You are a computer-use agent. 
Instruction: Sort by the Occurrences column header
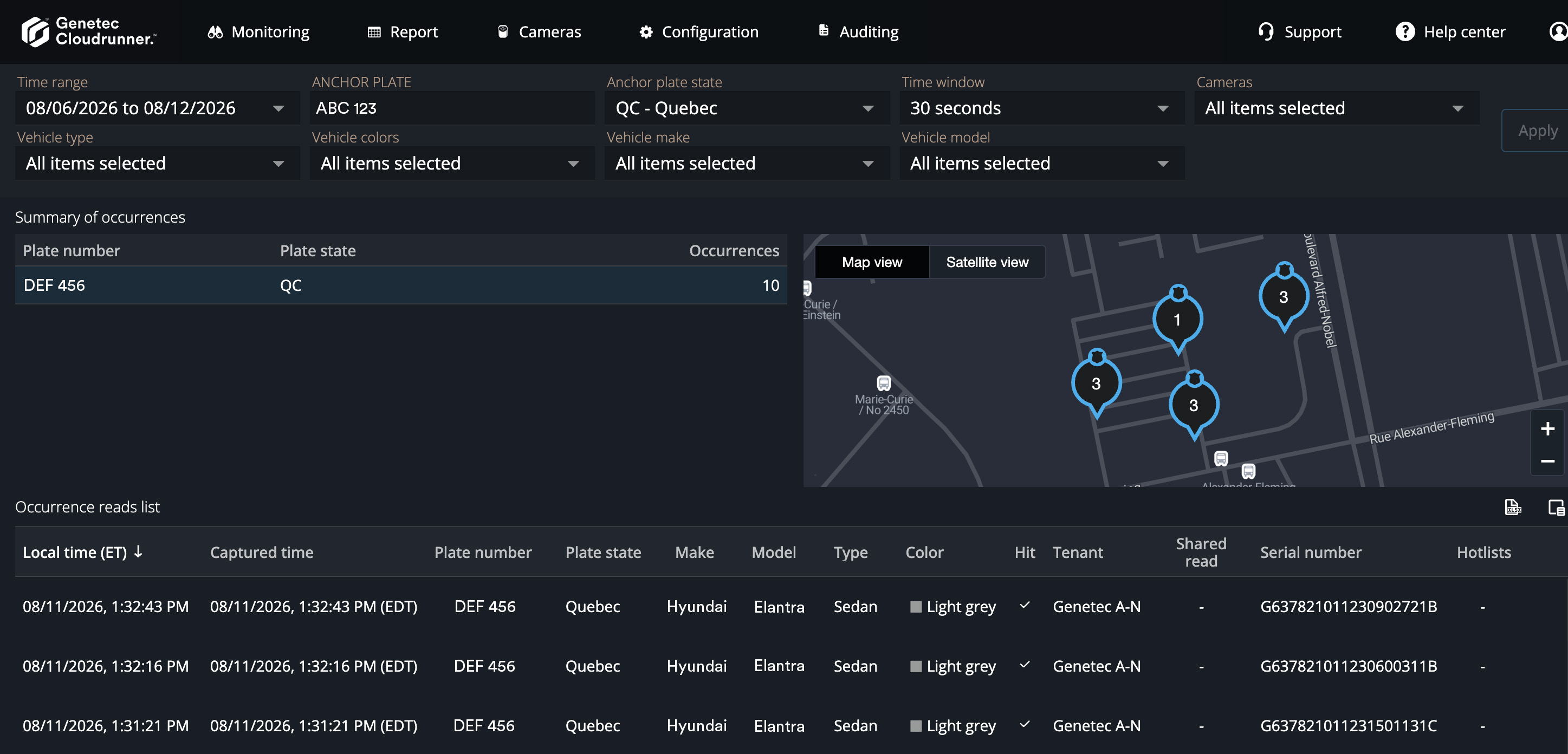[x=734, y=251]
